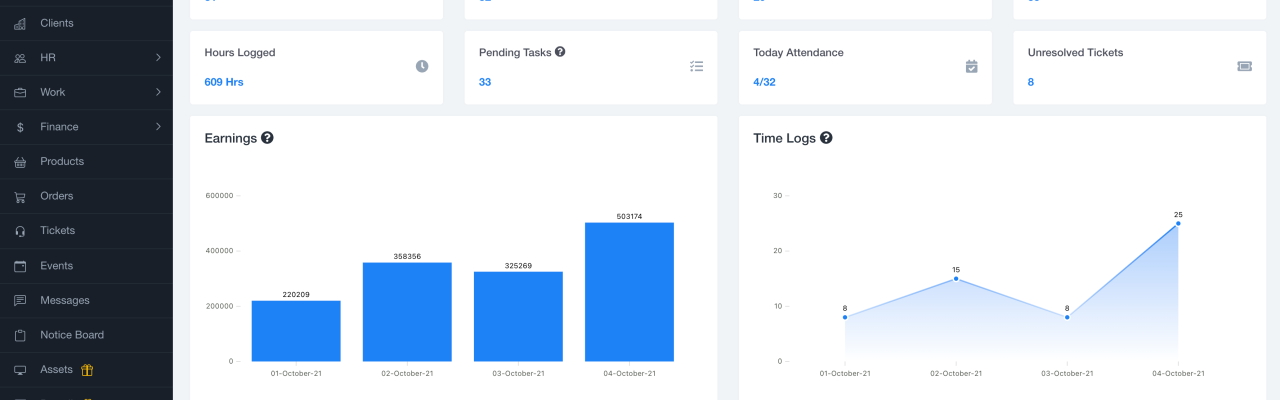The height and width of the screenshot is (400, 1280).
Task: Click the 609 Hrs logged link
Action: (224, 82)
